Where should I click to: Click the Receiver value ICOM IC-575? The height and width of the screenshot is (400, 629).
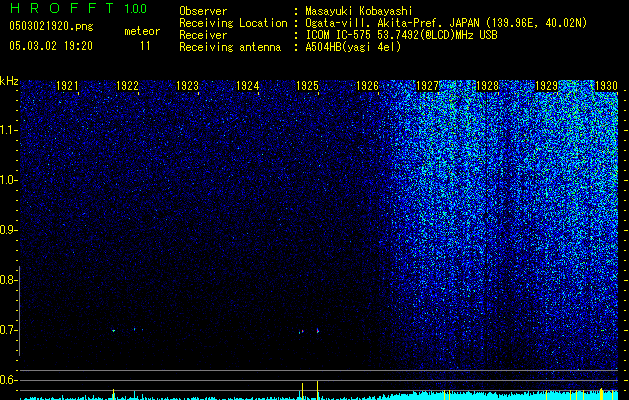[339, 35]
